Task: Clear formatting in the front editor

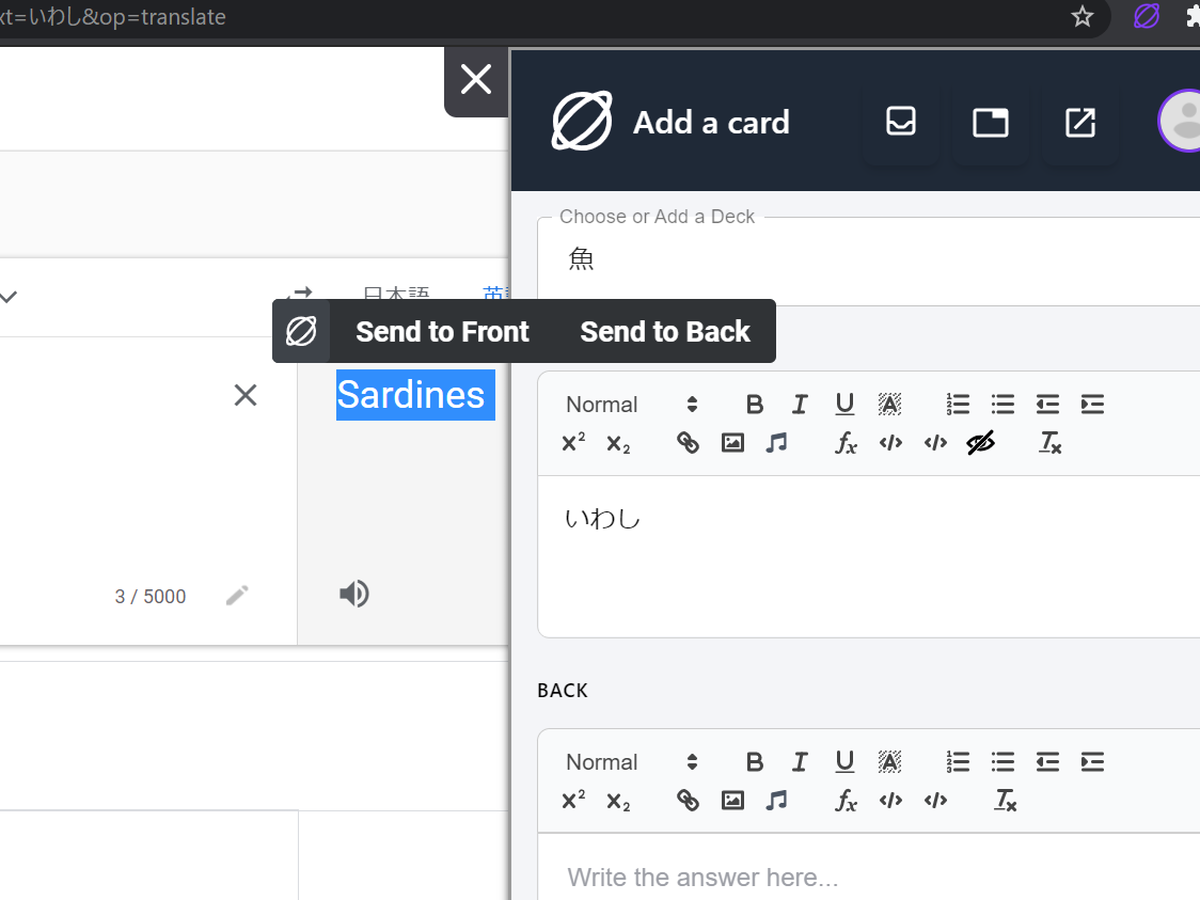Action: (1049, 443)
